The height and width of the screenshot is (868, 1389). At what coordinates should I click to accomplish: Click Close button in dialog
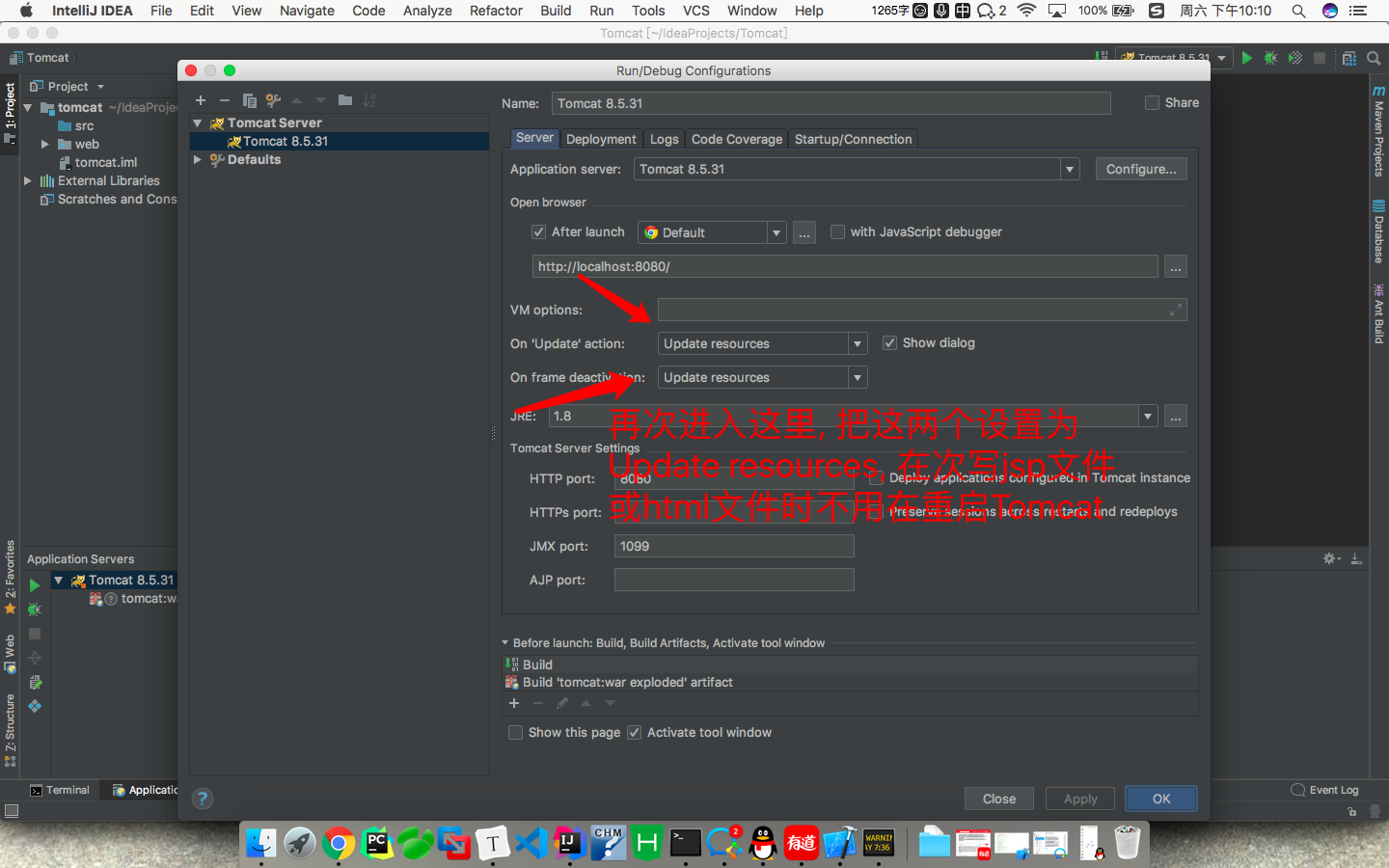pyautogui.click(x=999, y=799)
